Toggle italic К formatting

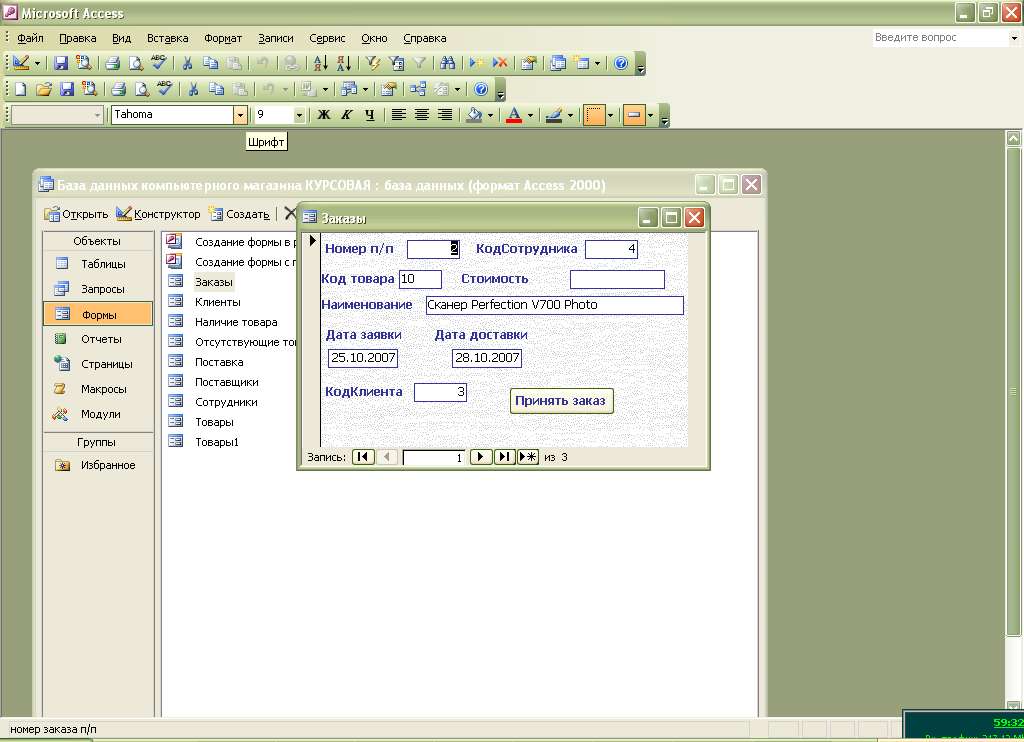tap(346, 115)
